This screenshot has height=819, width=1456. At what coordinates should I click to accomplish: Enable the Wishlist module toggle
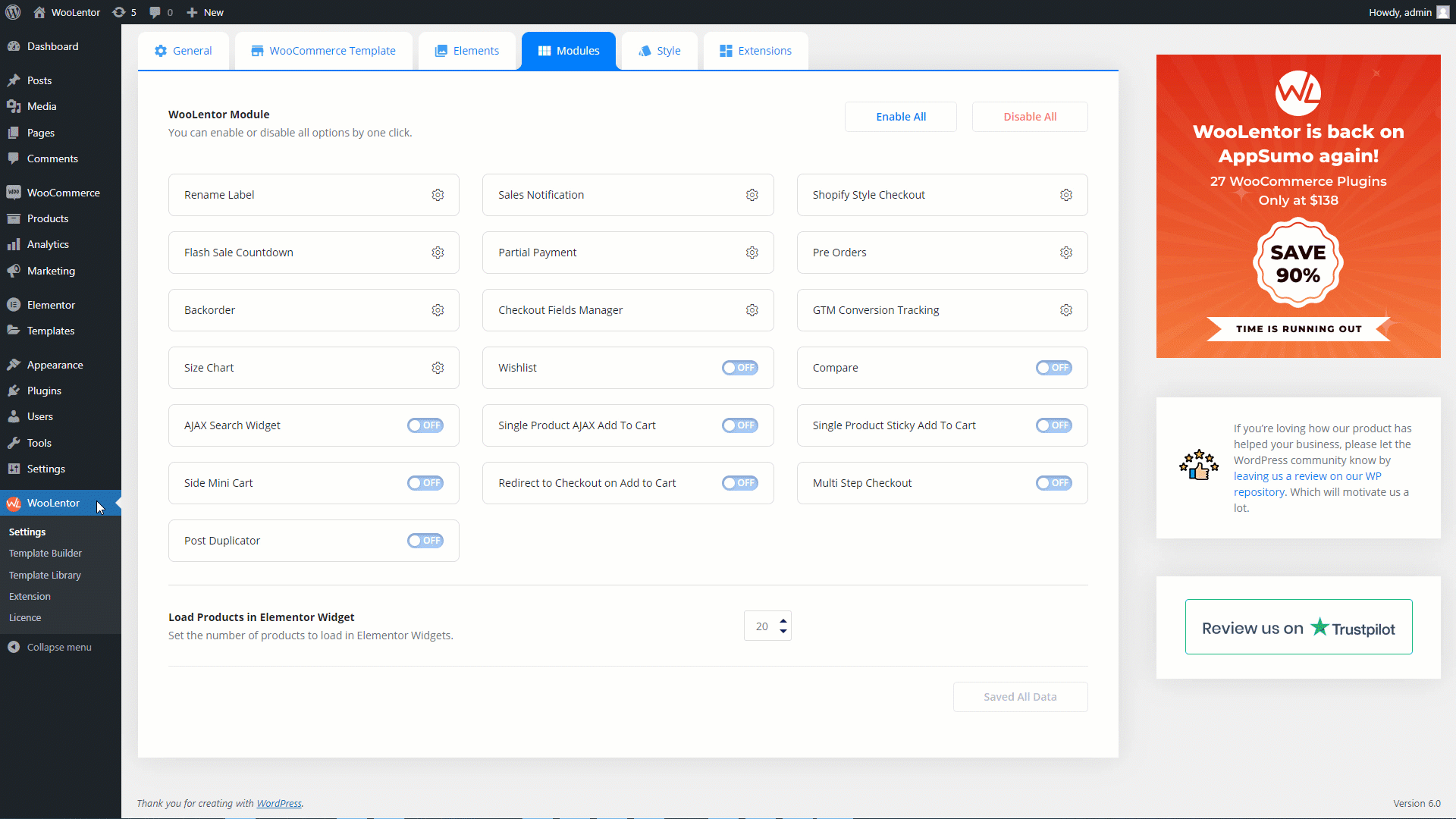(x=740, y=368)
